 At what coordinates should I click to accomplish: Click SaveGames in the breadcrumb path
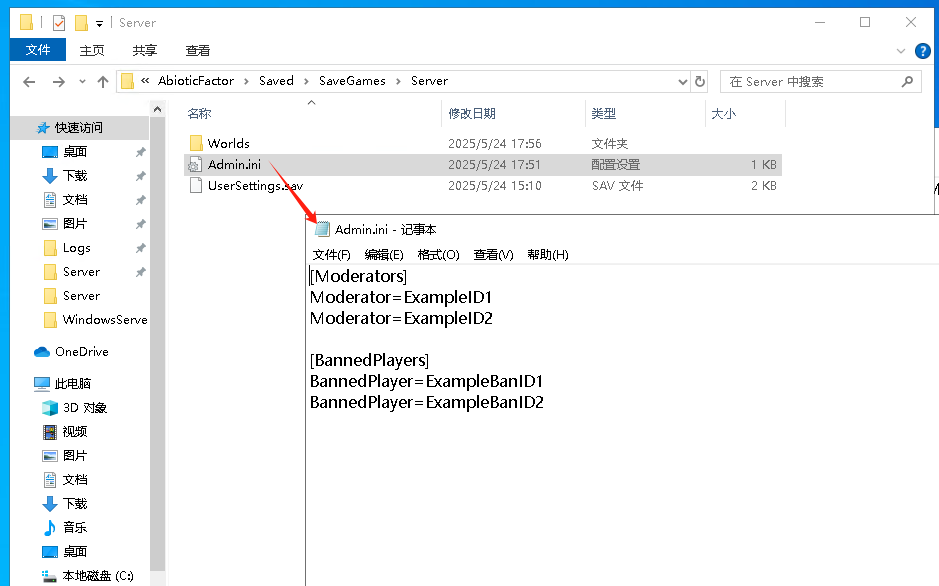pos(352,81)
